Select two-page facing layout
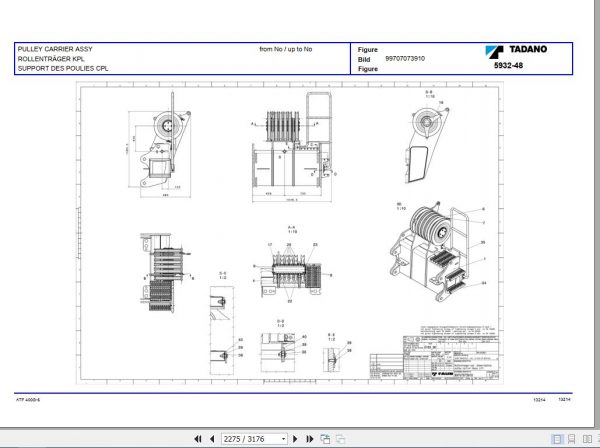Viewport: 600px width, 448px height. click(x=587, y=439)
